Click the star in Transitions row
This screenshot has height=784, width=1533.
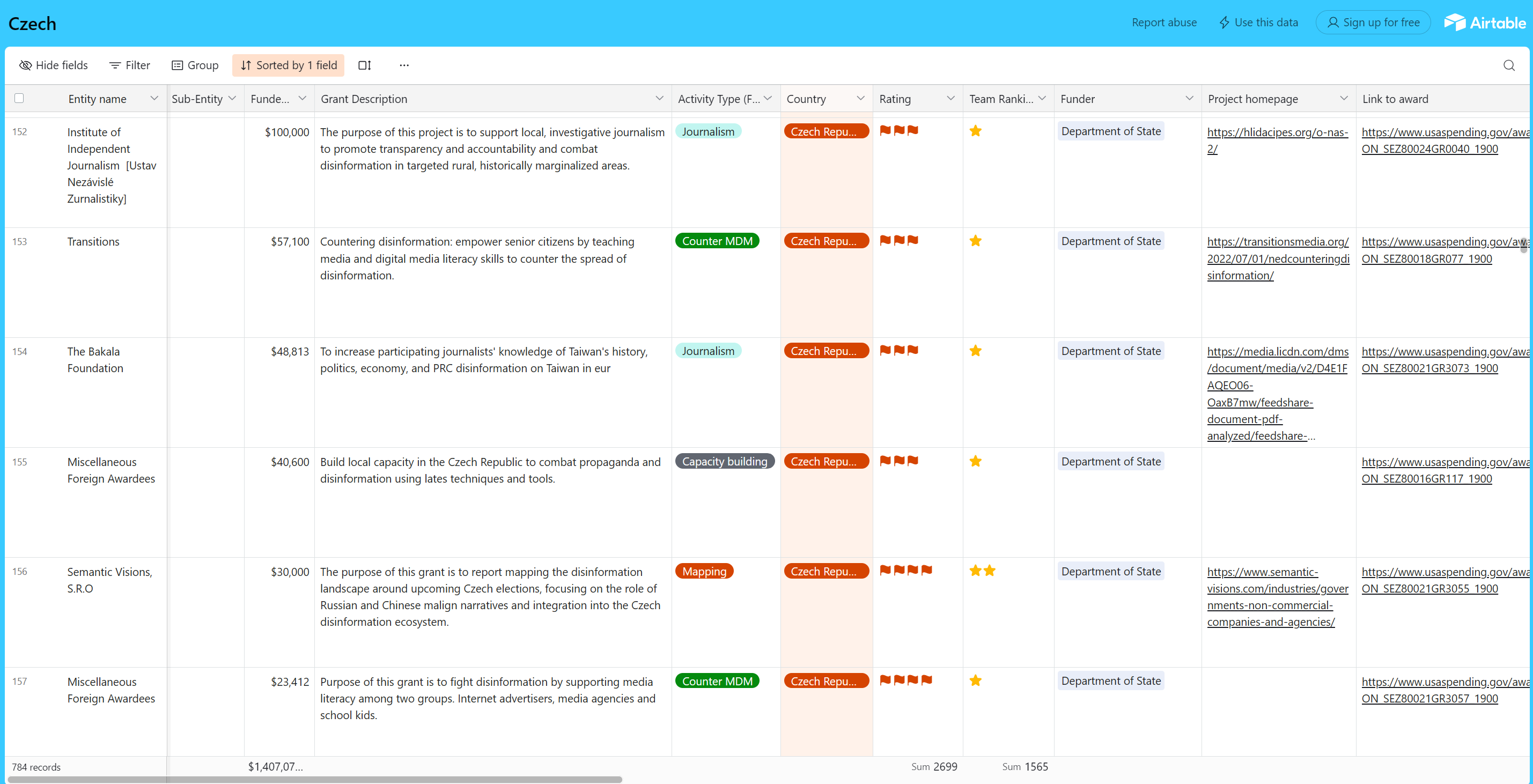pyautogui.click(x=975, y=241)
